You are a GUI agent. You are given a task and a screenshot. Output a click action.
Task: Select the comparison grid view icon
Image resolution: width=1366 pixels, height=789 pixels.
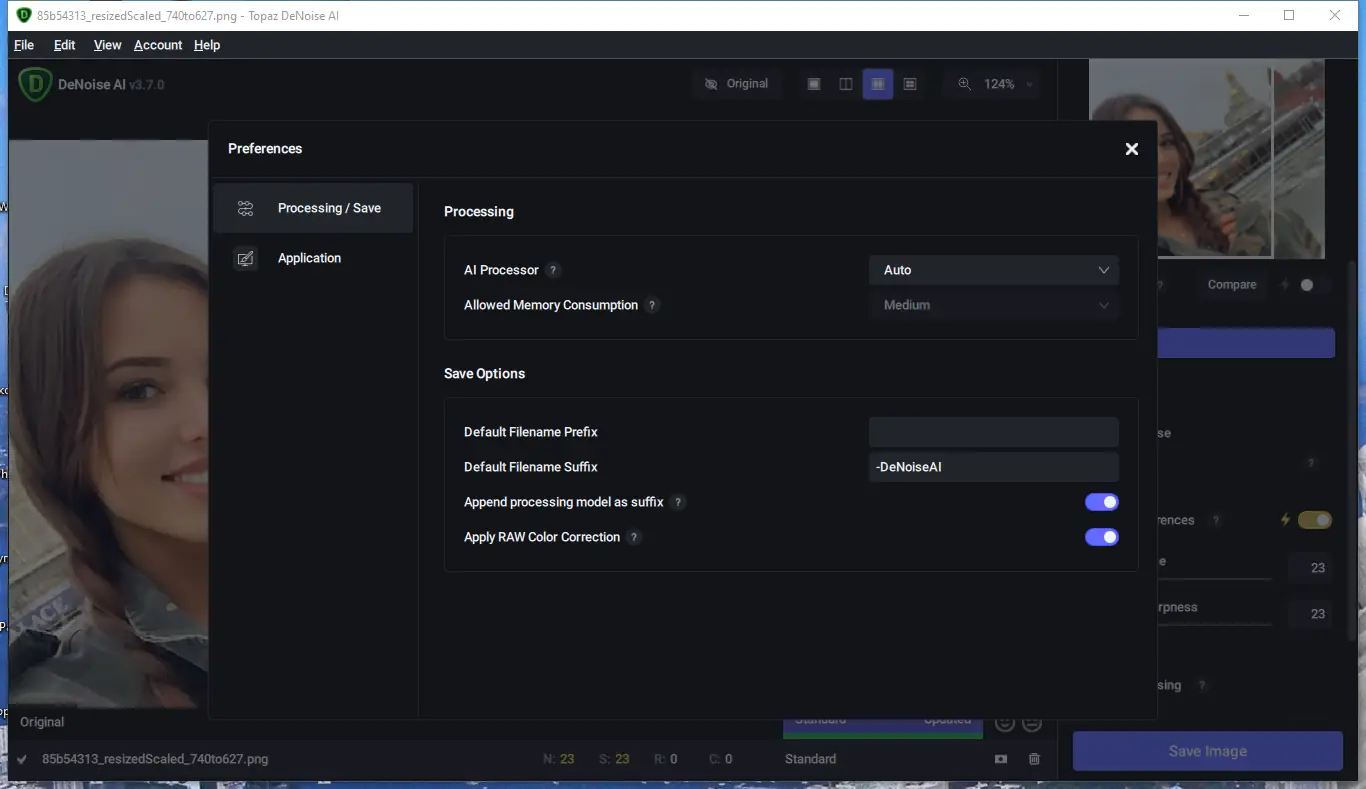coord(910,84)
